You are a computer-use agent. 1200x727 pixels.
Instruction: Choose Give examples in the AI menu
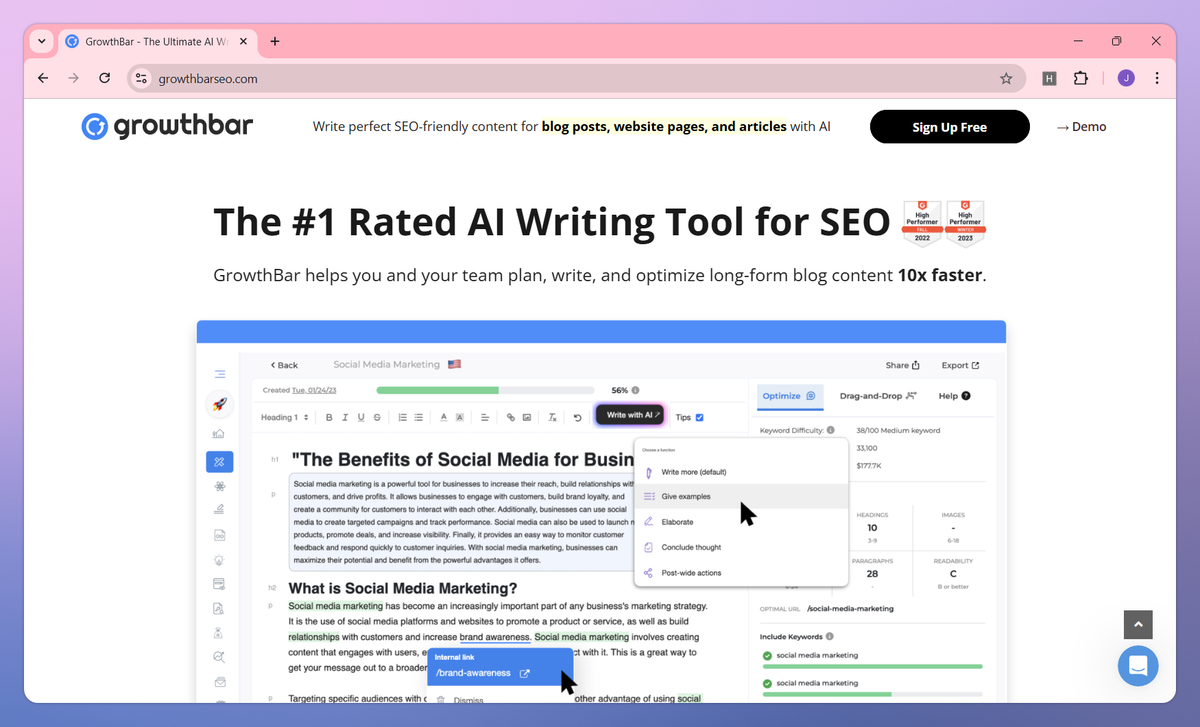click(741, 496)
